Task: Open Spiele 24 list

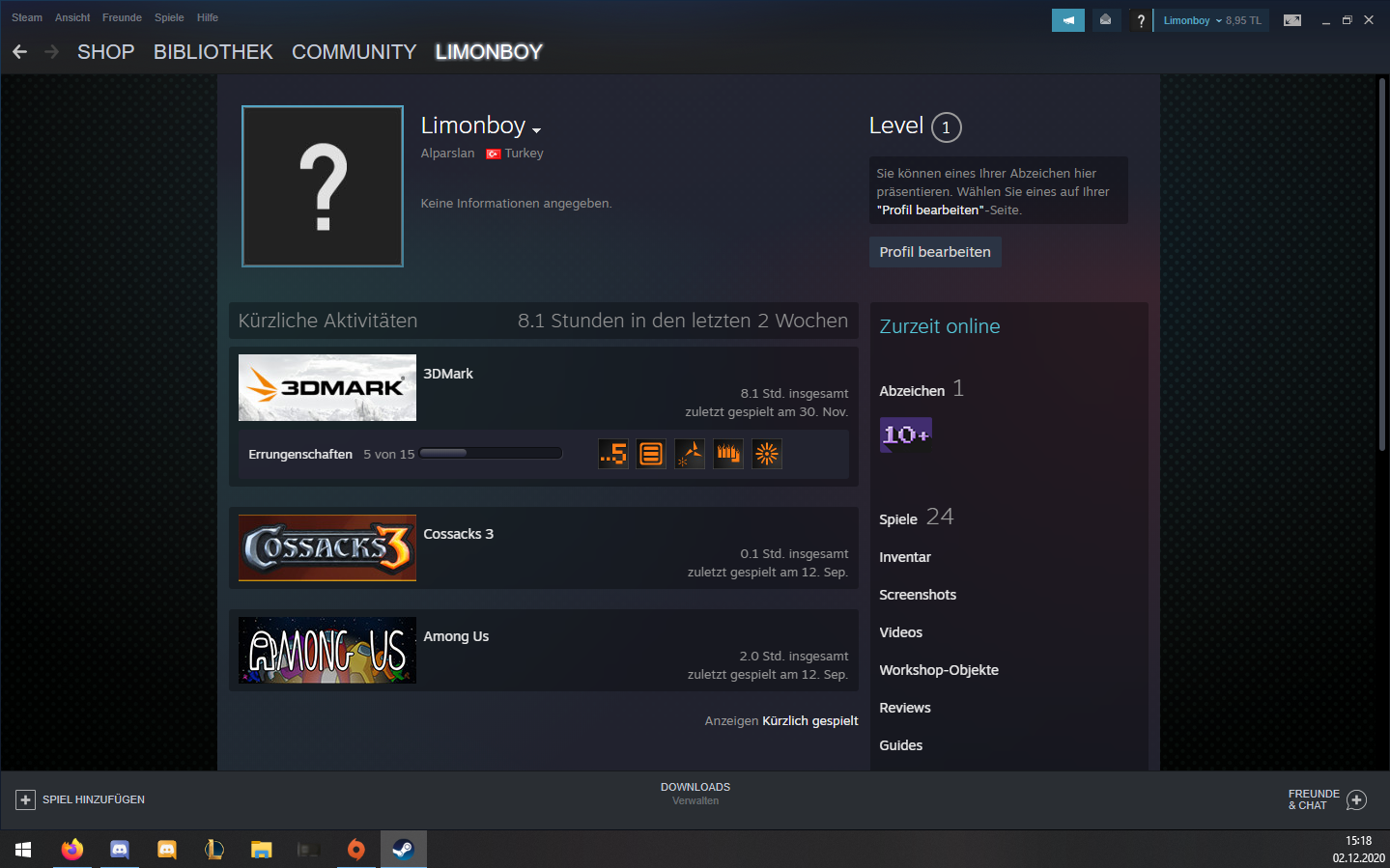Action: click(x=916, y=518)
